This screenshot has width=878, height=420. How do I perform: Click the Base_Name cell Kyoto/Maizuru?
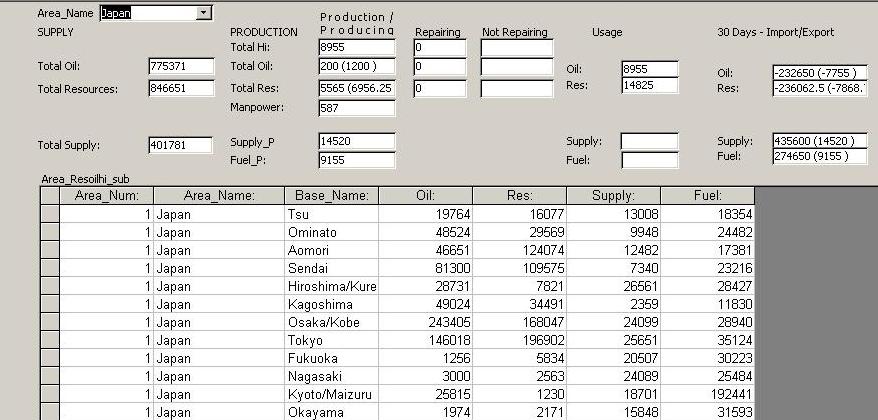tap(331, 394)
